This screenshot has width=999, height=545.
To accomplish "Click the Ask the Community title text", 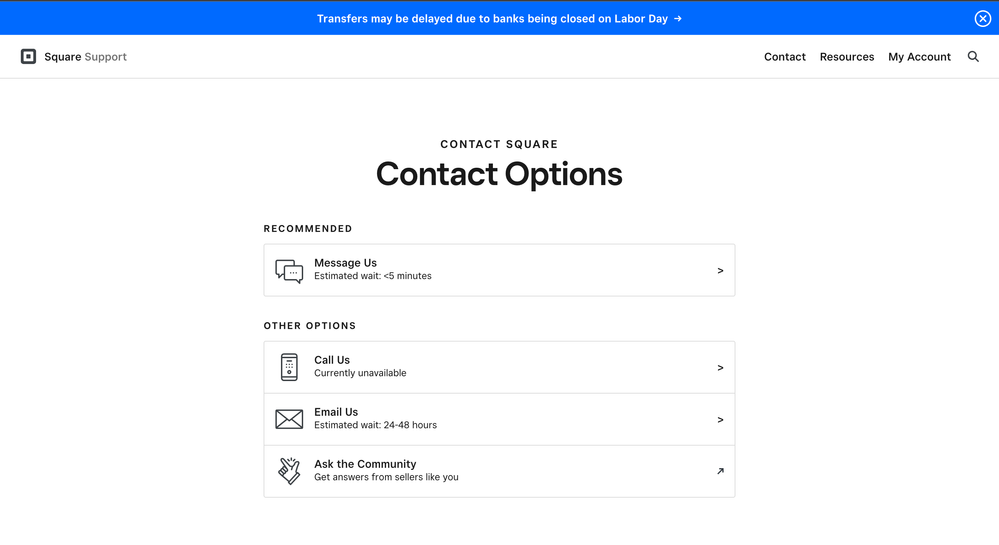I will [x=365, y=464].
